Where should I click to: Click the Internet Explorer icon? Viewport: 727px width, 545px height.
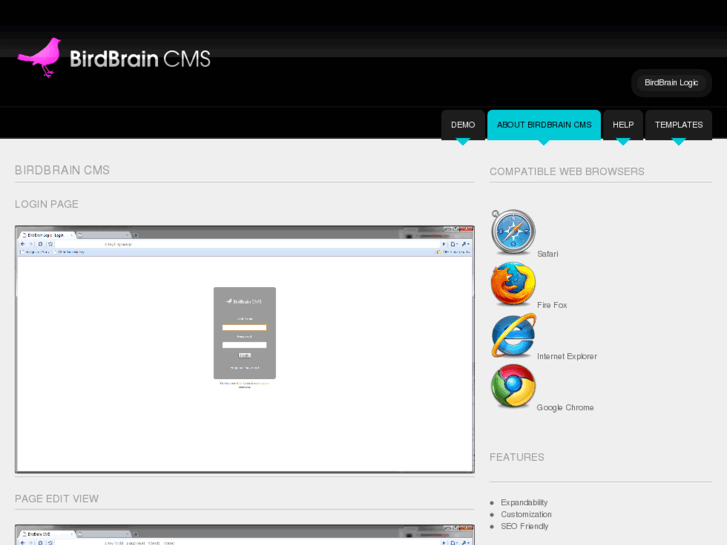(x=513, y=335)
